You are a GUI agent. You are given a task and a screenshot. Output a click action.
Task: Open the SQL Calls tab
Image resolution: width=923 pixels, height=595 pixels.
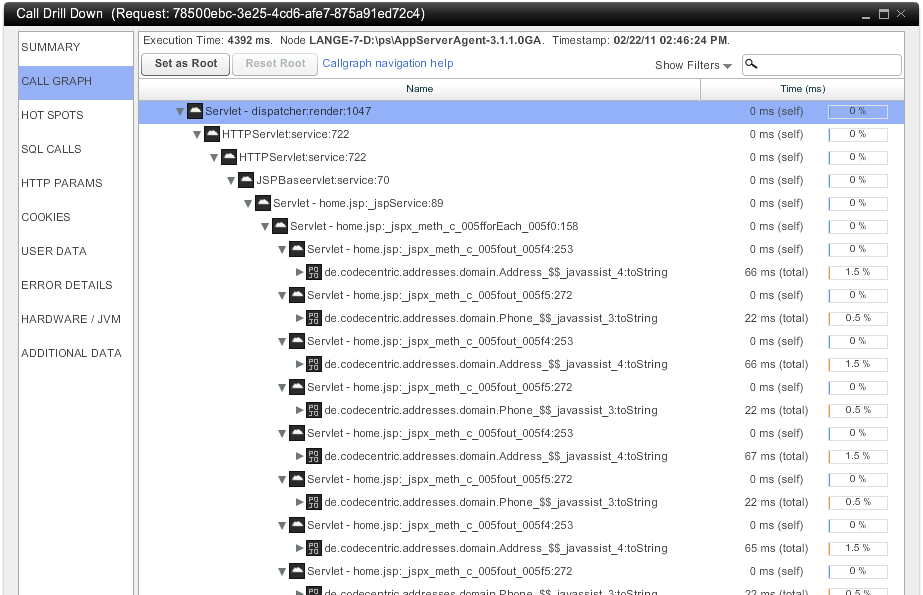coord(52,149)
